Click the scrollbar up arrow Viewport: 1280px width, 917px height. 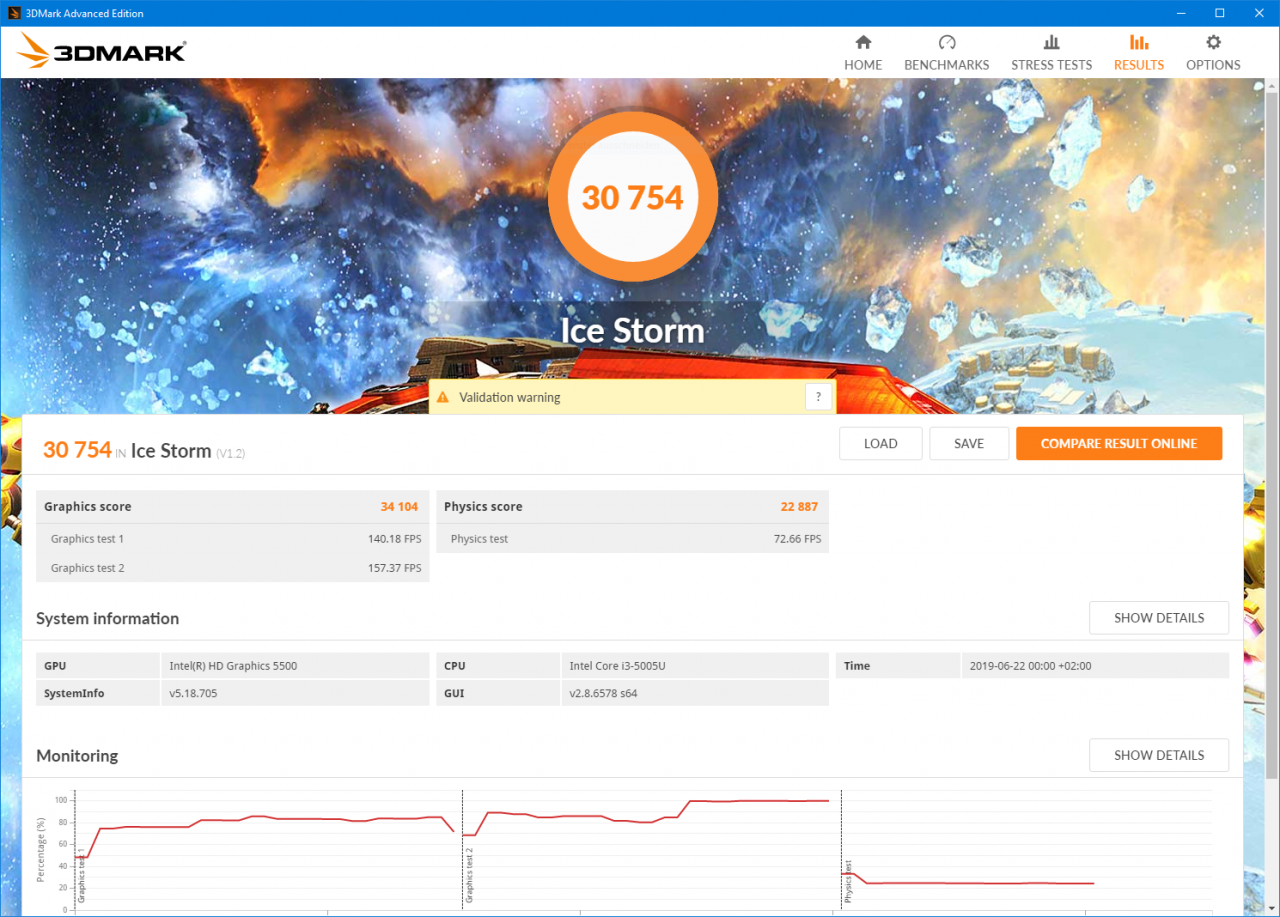tap(1271, 87)
